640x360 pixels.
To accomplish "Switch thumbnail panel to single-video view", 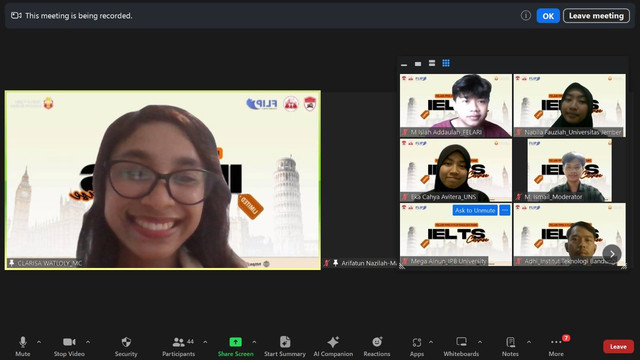I will click(418, 64).
